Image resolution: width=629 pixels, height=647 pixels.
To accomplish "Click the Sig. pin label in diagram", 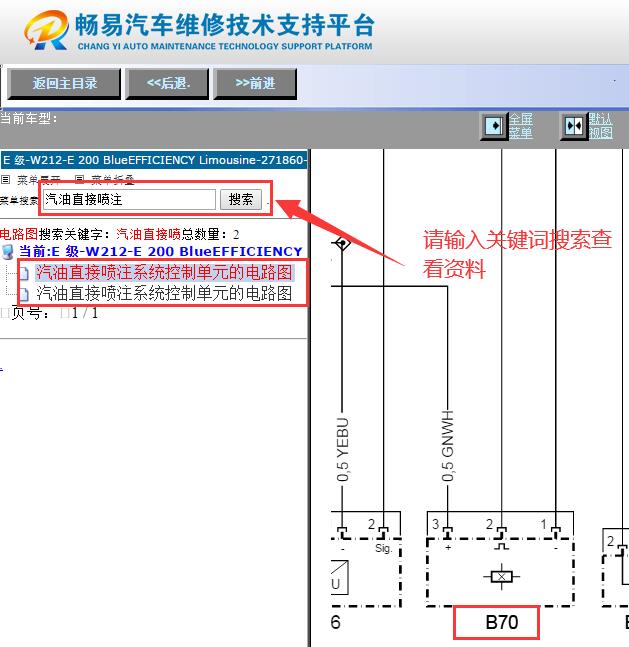I will pyautogui.click(x=383, y=549).
